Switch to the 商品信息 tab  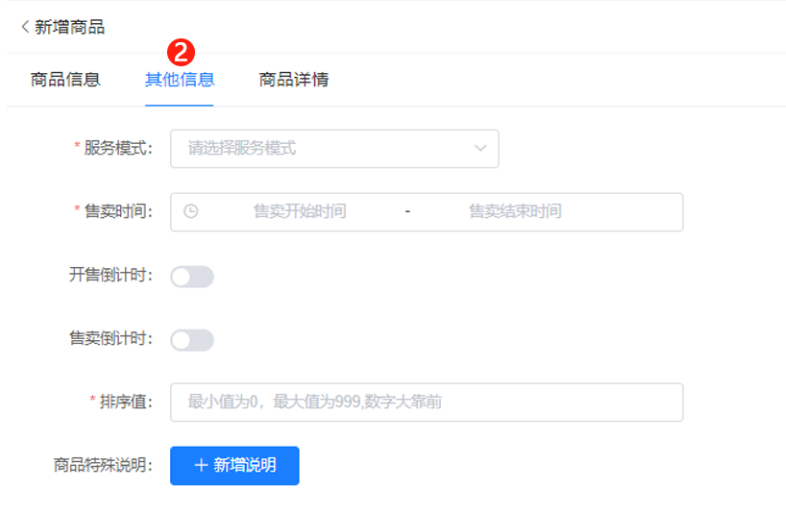pyautogui.click(x=65, y=80)
